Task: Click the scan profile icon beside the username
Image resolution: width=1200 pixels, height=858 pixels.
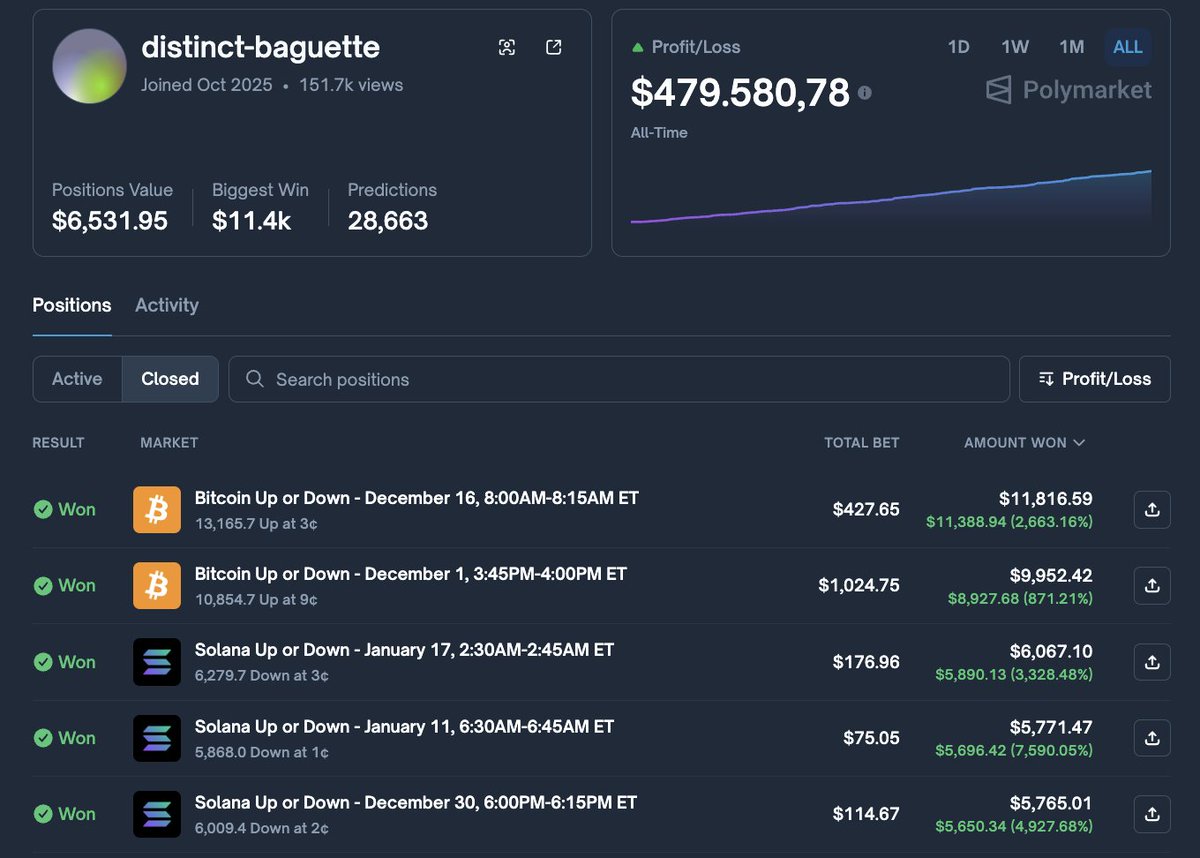Action: tap(507, 47)
